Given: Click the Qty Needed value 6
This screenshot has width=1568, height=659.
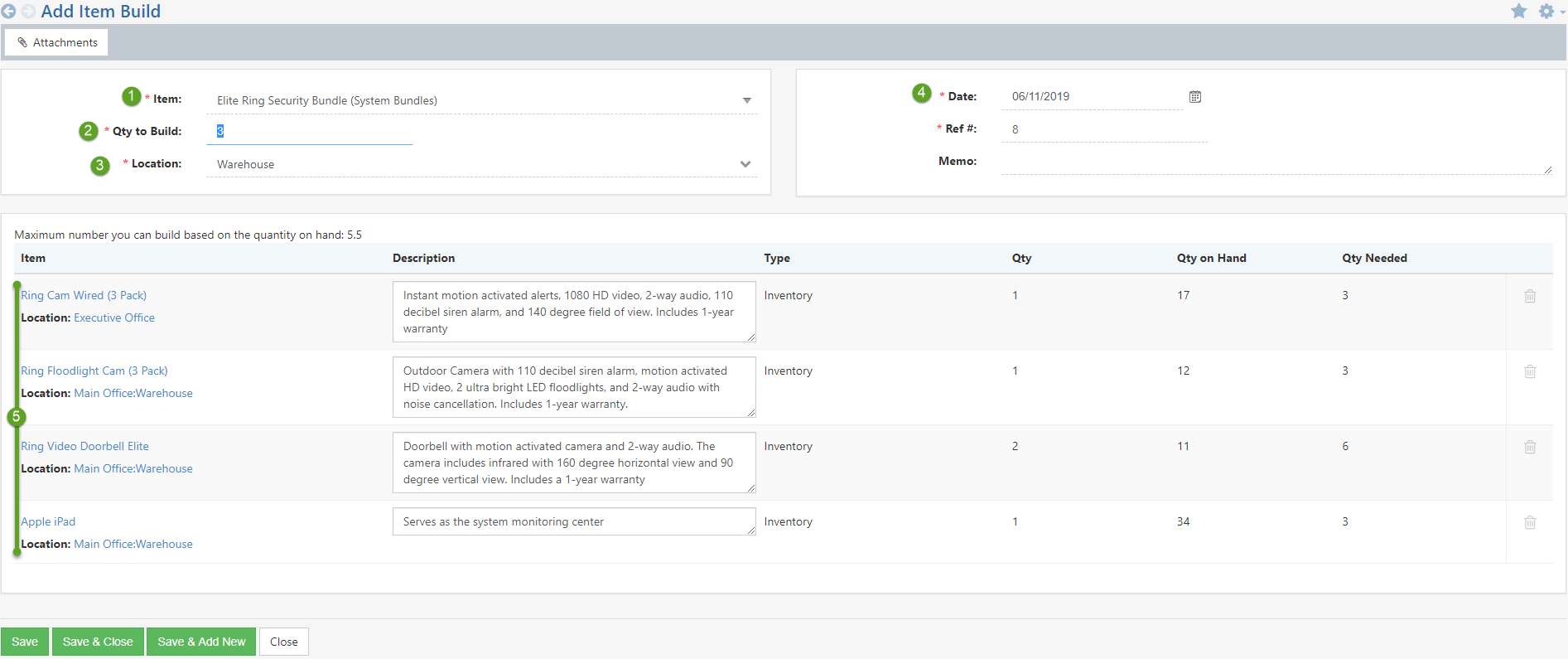Looking at the screenshot, I should 1345,446.
